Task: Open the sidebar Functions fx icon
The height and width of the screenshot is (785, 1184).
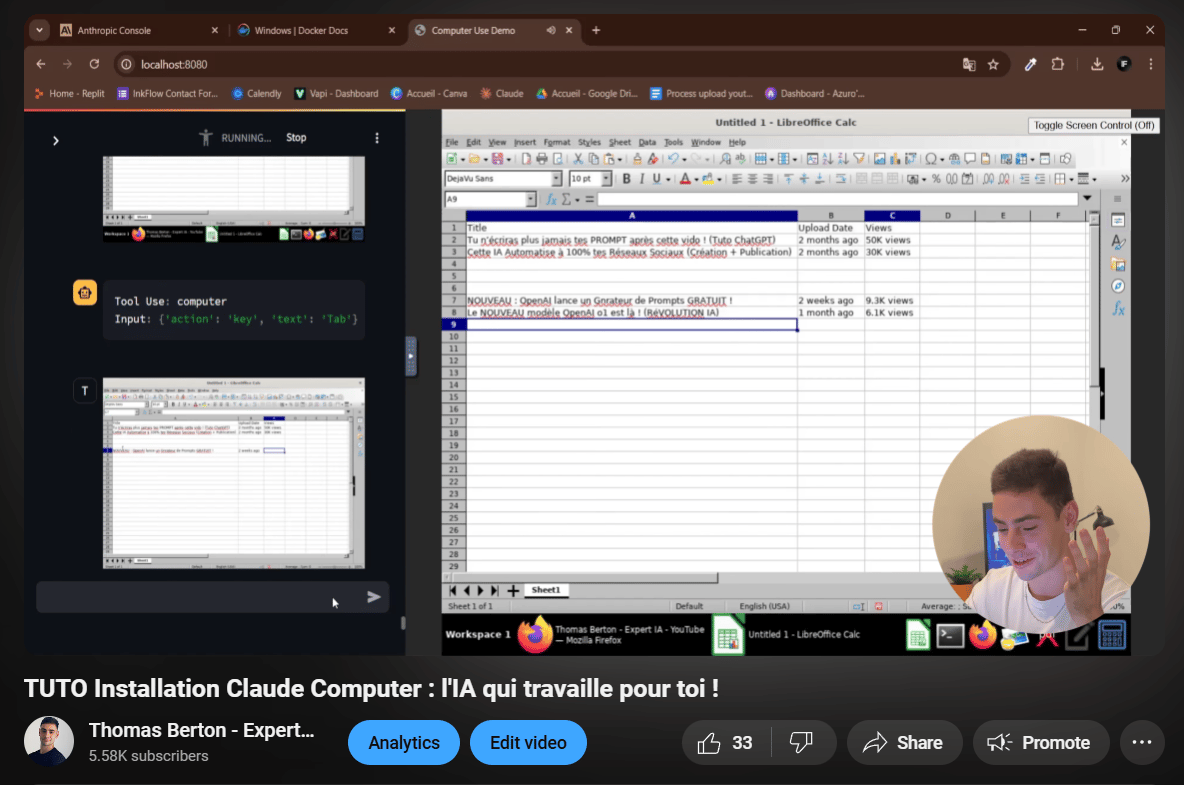Action: 1118,308
